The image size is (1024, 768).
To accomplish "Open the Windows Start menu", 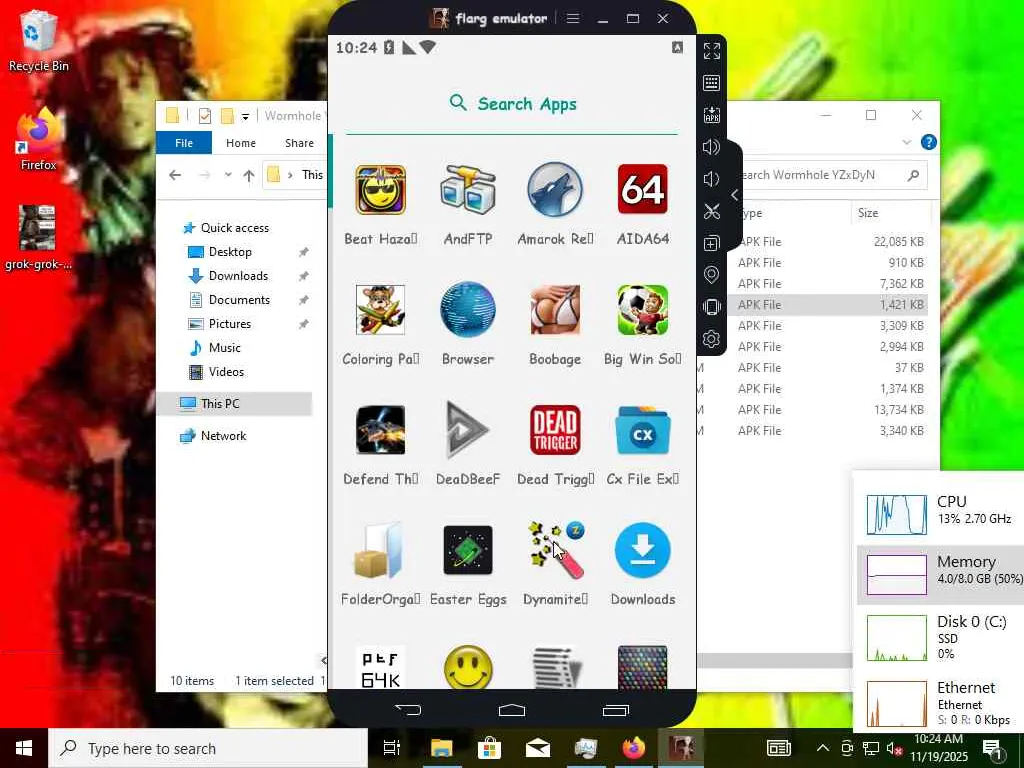I will click(x=24, y=748).
